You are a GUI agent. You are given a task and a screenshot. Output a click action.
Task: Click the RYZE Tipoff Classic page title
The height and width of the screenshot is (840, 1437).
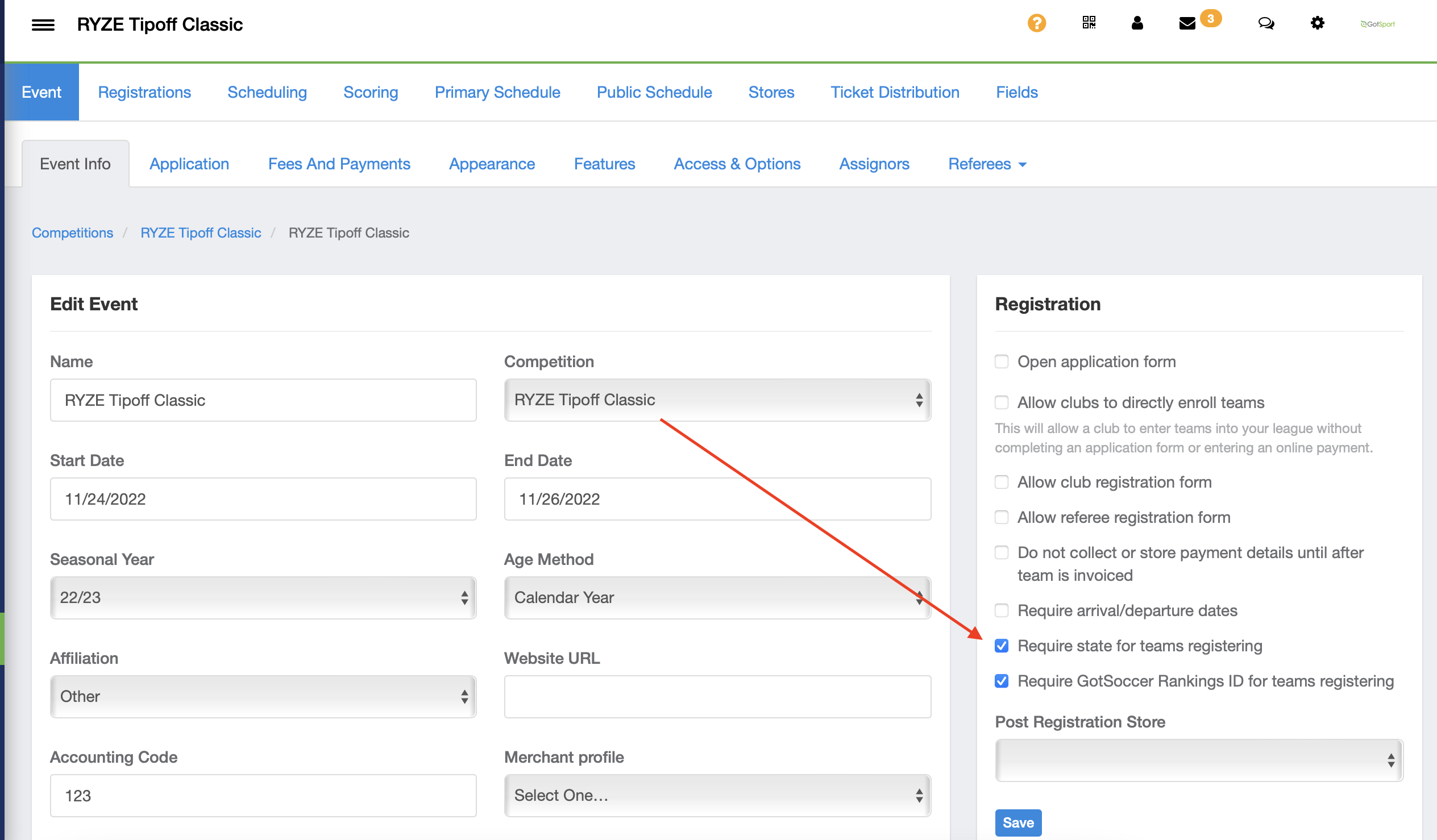pyautogui.click(x=160, y=24)
